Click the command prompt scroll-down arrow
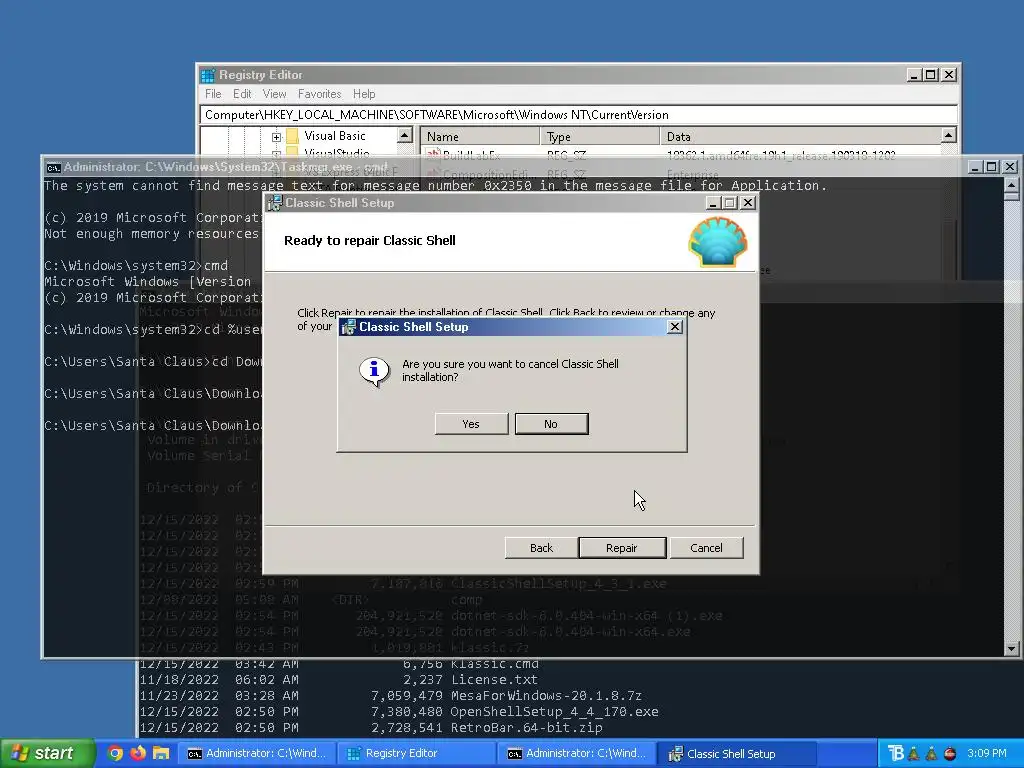The width and height of the screenshot is (1024, 768). coord(1012,648)
